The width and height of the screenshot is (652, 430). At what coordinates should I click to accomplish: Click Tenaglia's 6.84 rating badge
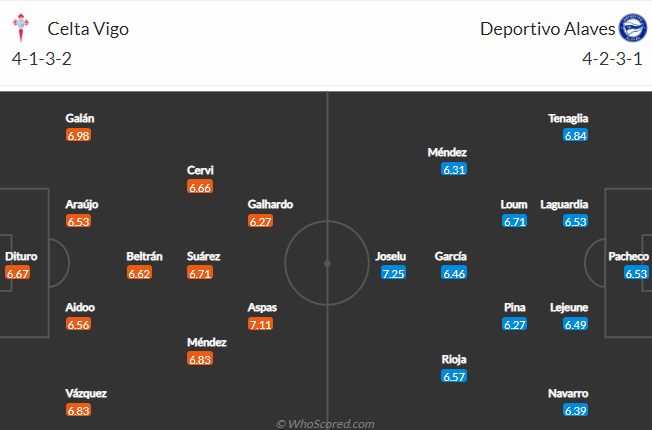pyautogui.click(x=575, y=135)
